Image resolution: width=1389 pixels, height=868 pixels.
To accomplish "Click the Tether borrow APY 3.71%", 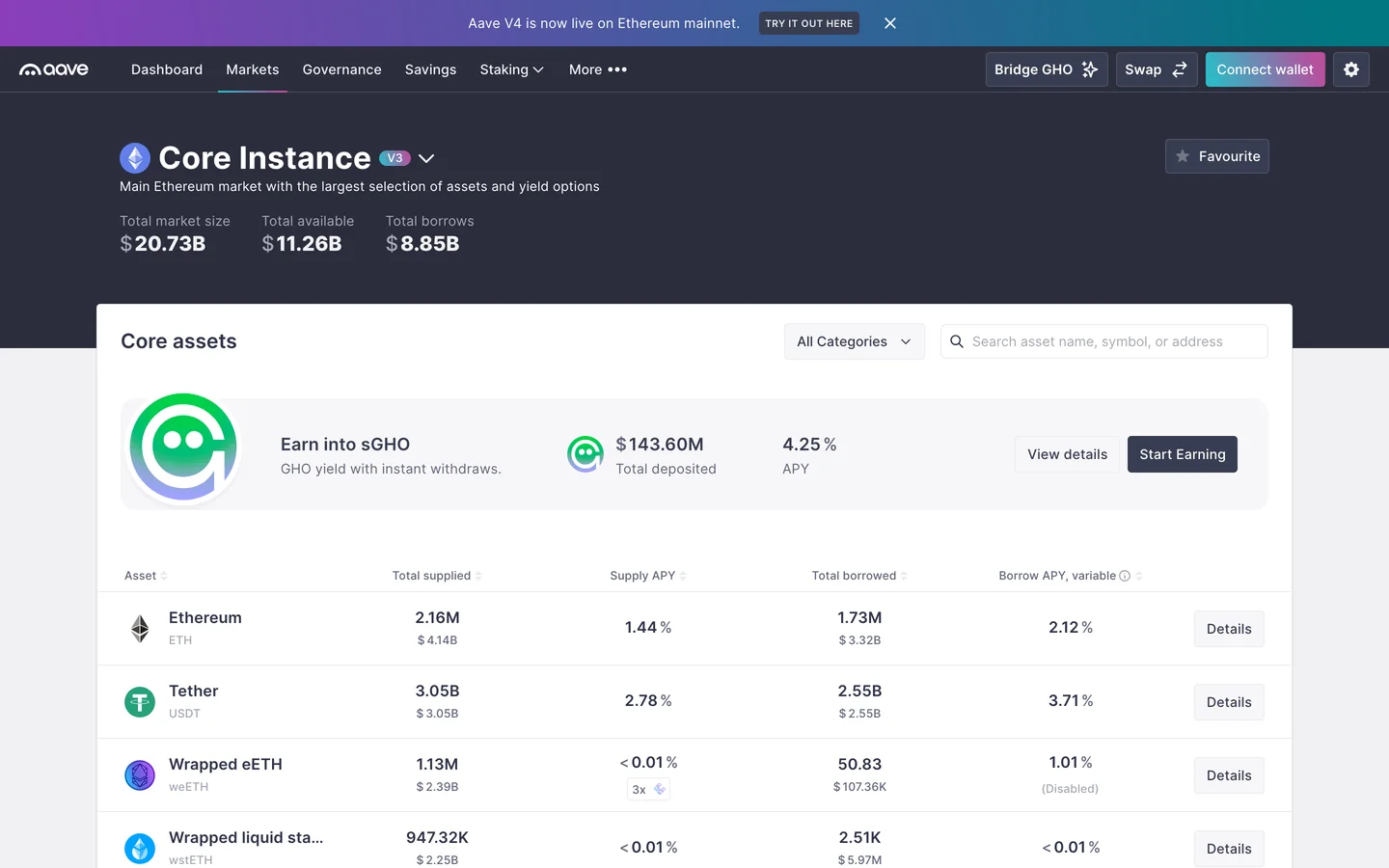I will point(1071,701).
